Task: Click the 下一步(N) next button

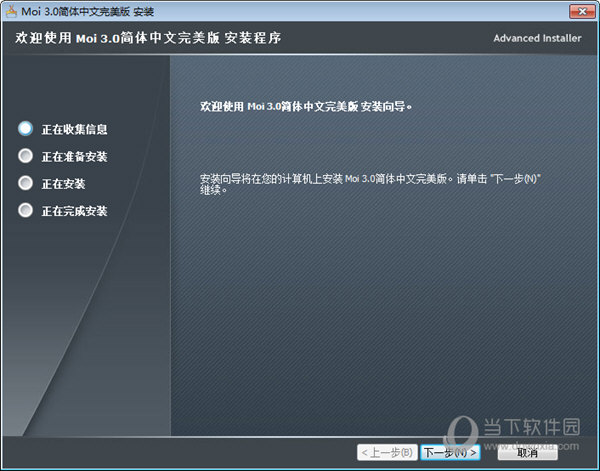Action: pos(450,453)
